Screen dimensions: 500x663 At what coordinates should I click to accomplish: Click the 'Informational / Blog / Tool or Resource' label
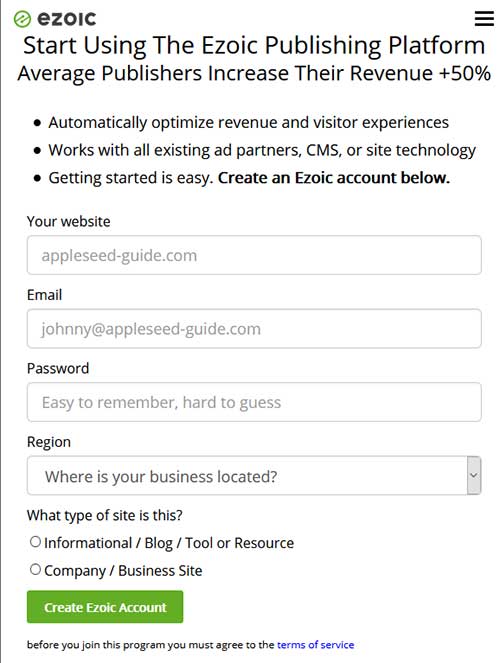(169, 543)
